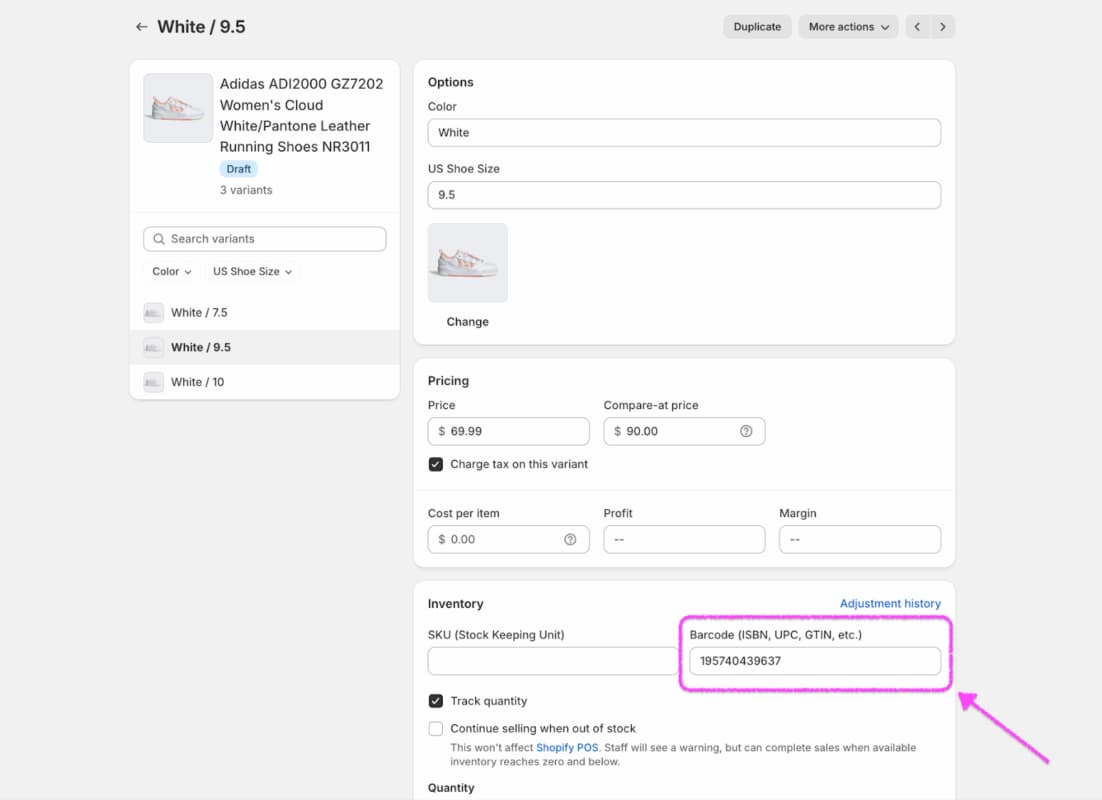Viewport: 1102px width, 800px height.
Task: Click the Cost per item input field
Action: (508, 539)
